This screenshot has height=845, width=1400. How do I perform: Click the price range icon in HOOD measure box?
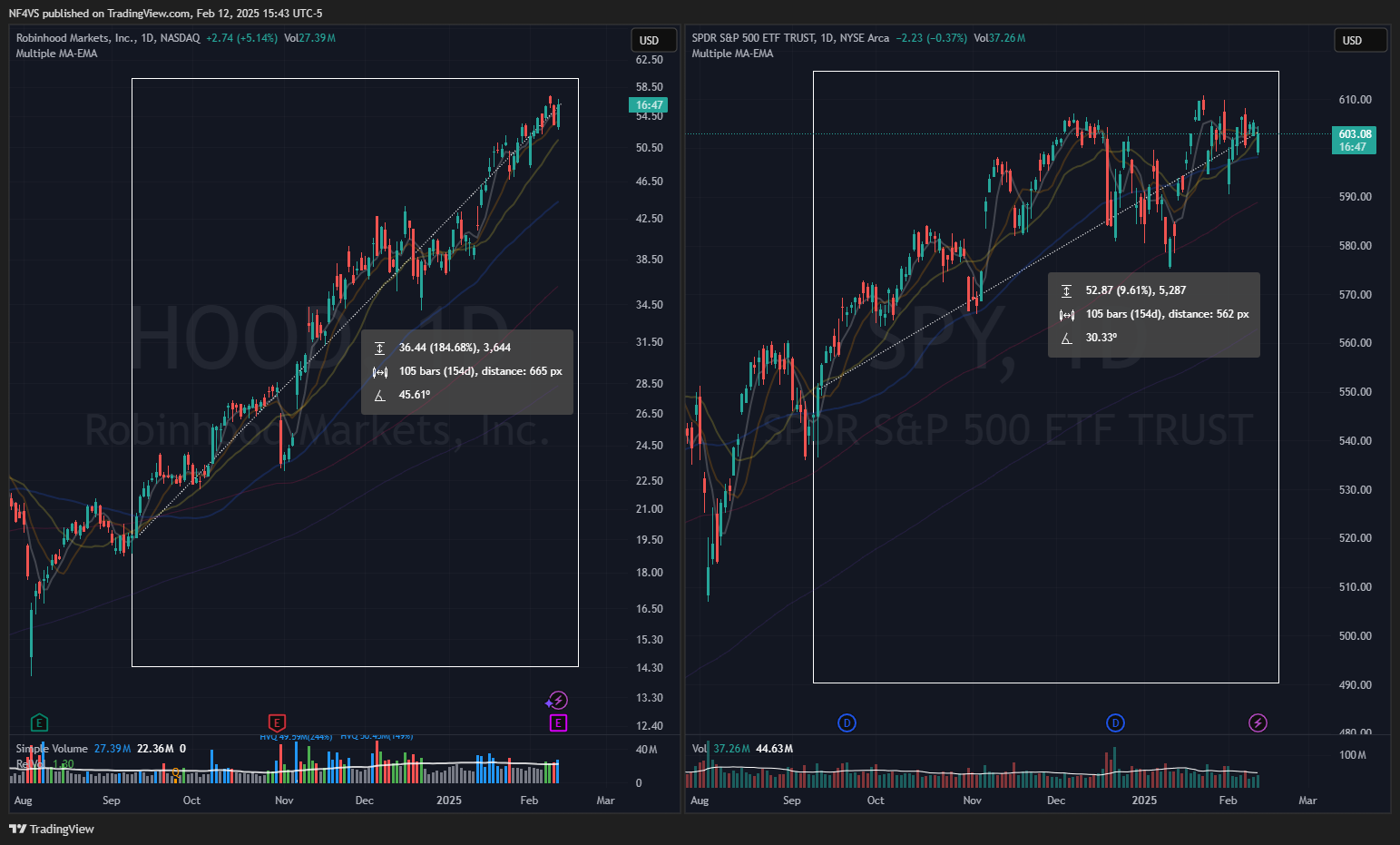[380, 348]
